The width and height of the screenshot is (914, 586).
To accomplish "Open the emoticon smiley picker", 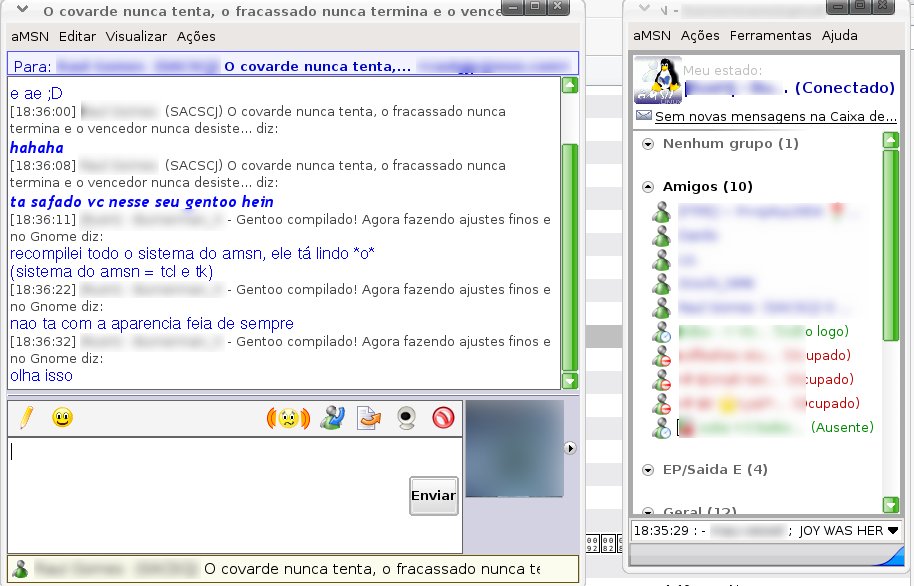I will (x=62, y=417).
